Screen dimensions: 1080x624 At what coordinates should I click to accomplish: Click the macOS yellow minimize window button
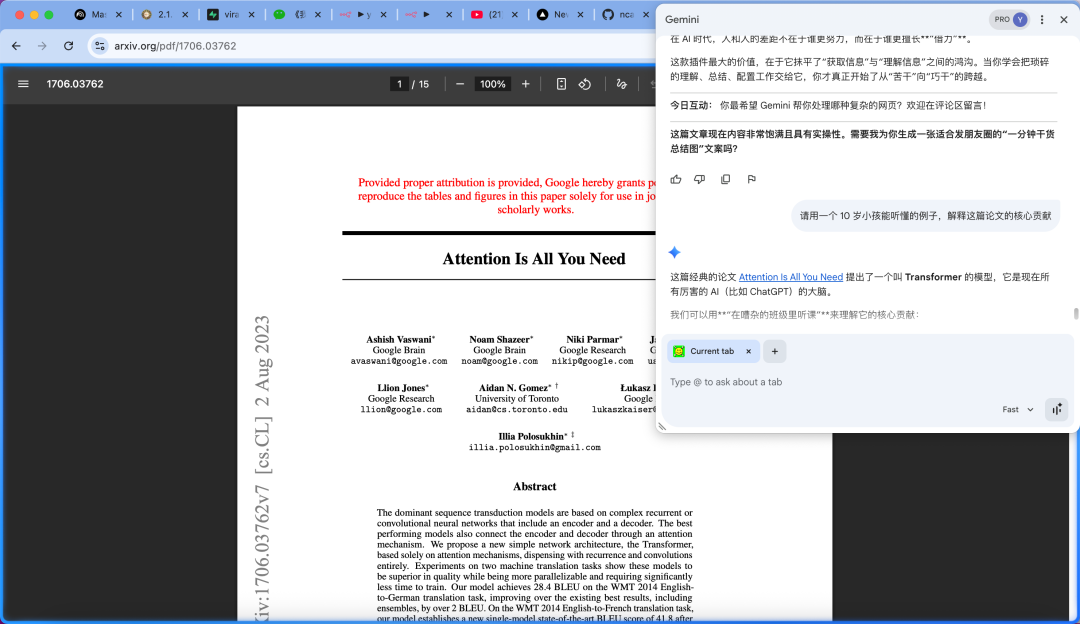click(34, 14)
